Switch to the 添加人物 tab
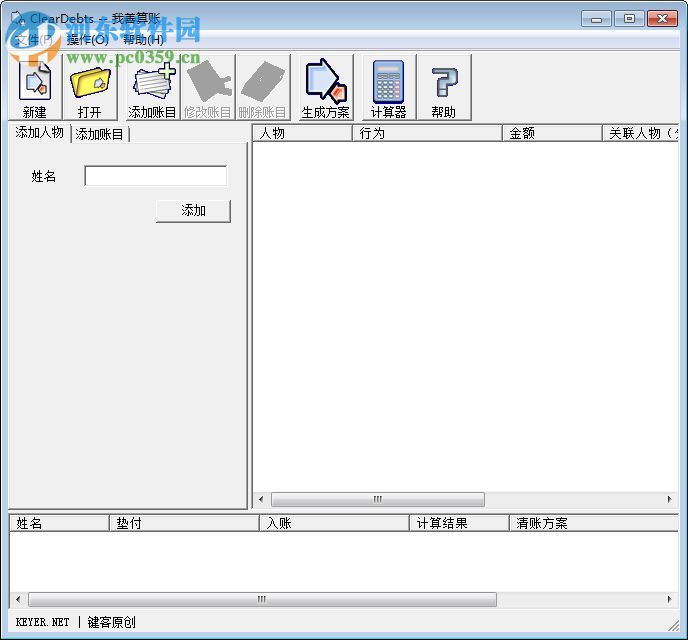688x640 pixels. [39, 132]
